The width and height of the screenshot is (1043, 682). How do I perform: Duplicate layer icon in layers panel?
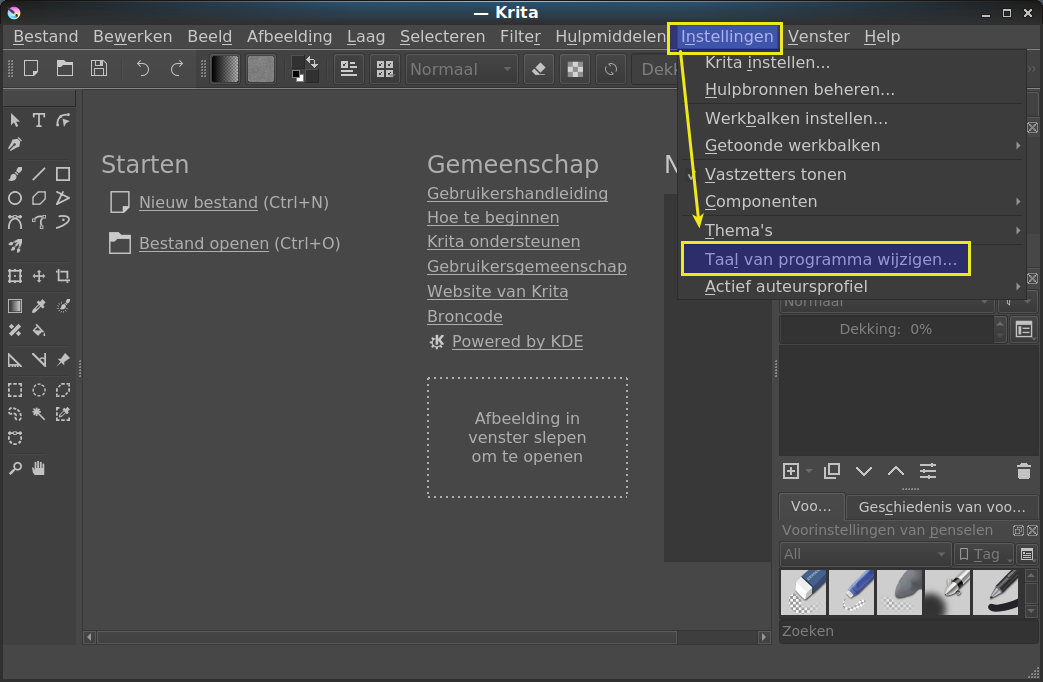pyautogui.click(x=831, y=472)
